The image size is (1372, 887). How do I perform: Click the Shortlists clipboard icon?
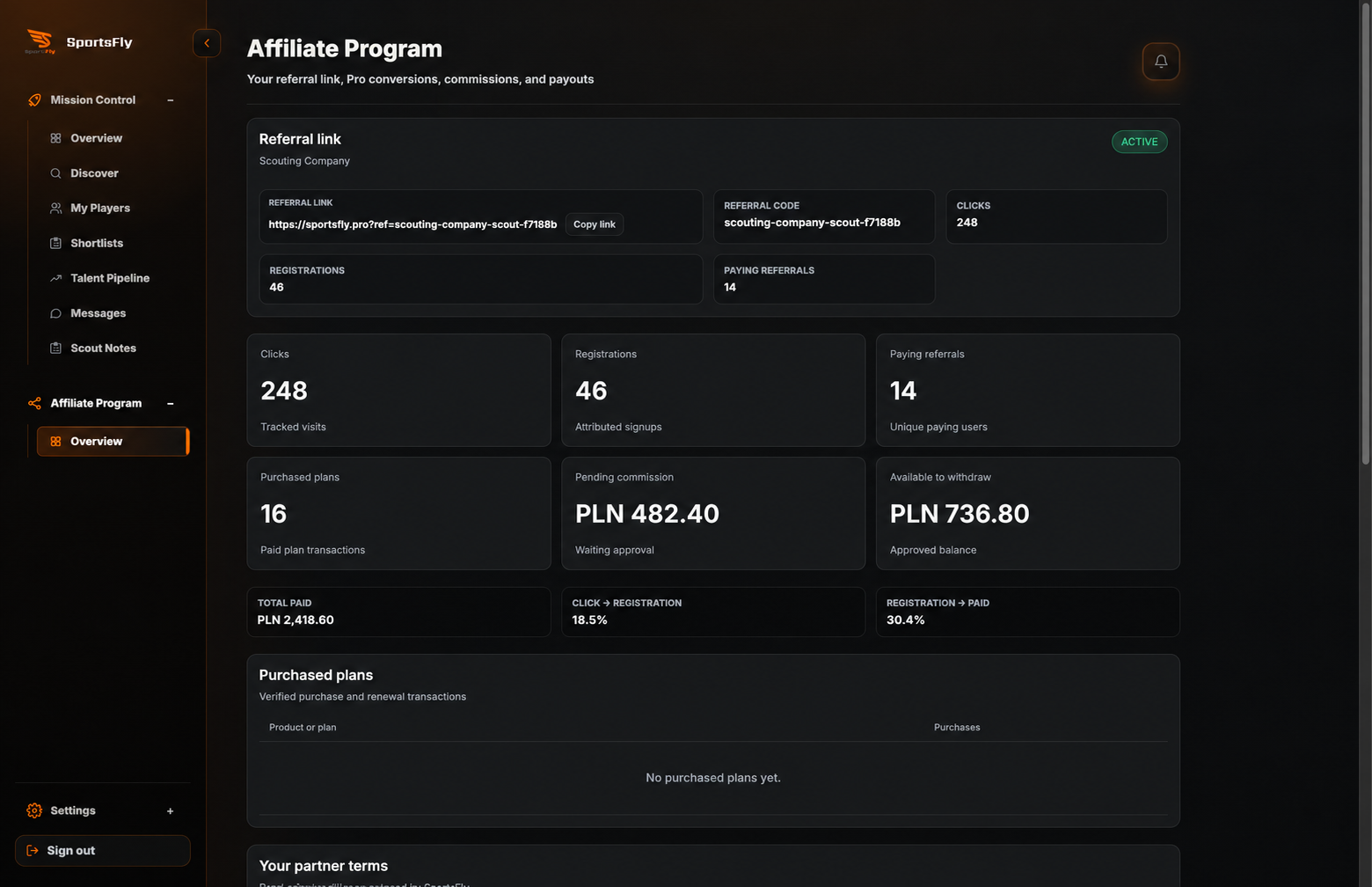(x=55, y=243)
